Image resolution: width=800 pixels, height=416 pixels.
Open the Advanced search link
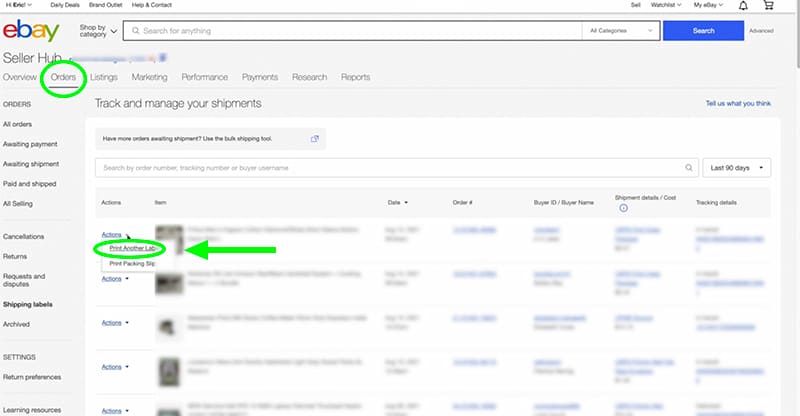pos(761,31)
